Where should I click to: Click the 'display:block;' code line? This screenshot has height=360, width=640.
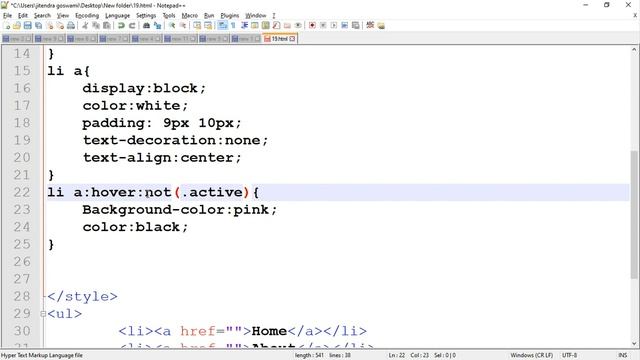click(x=144, y=88)
